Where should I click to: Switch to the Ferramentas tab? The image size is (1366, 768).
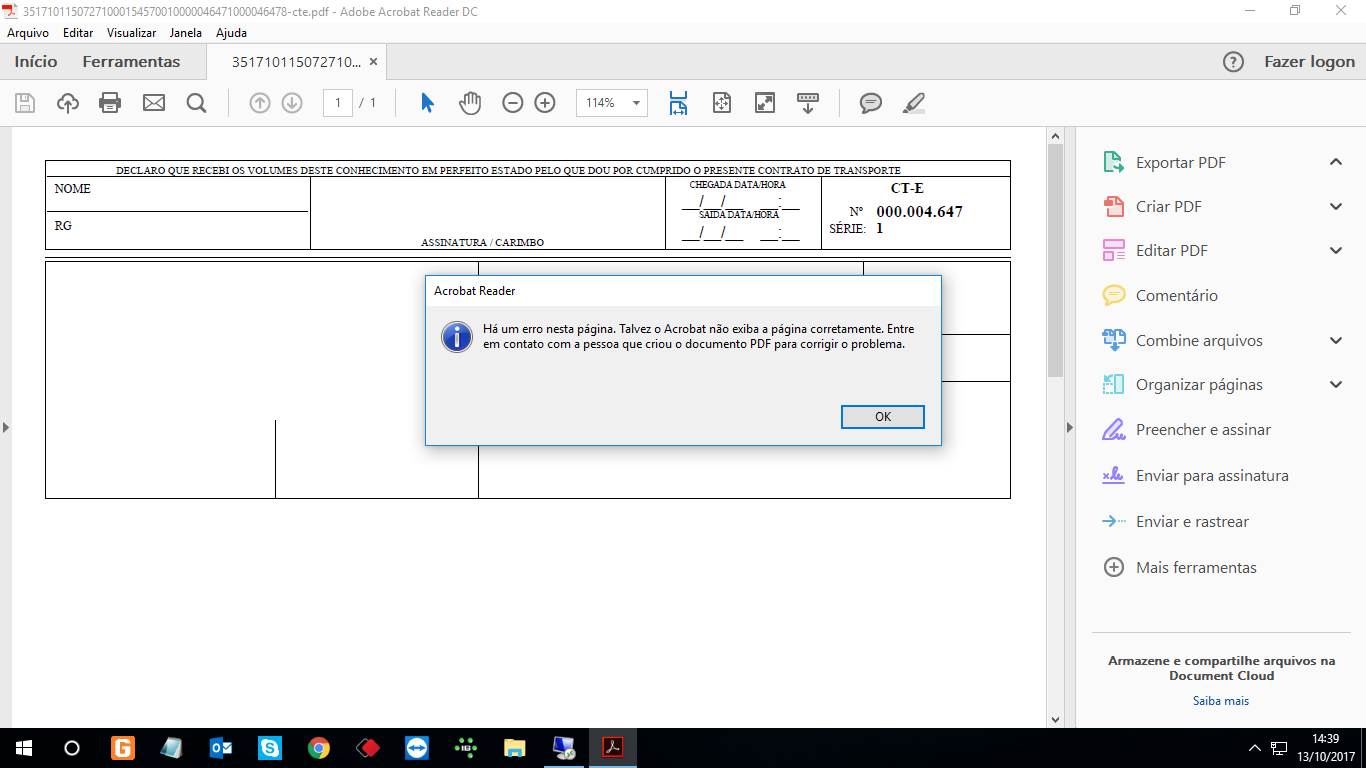132,62
